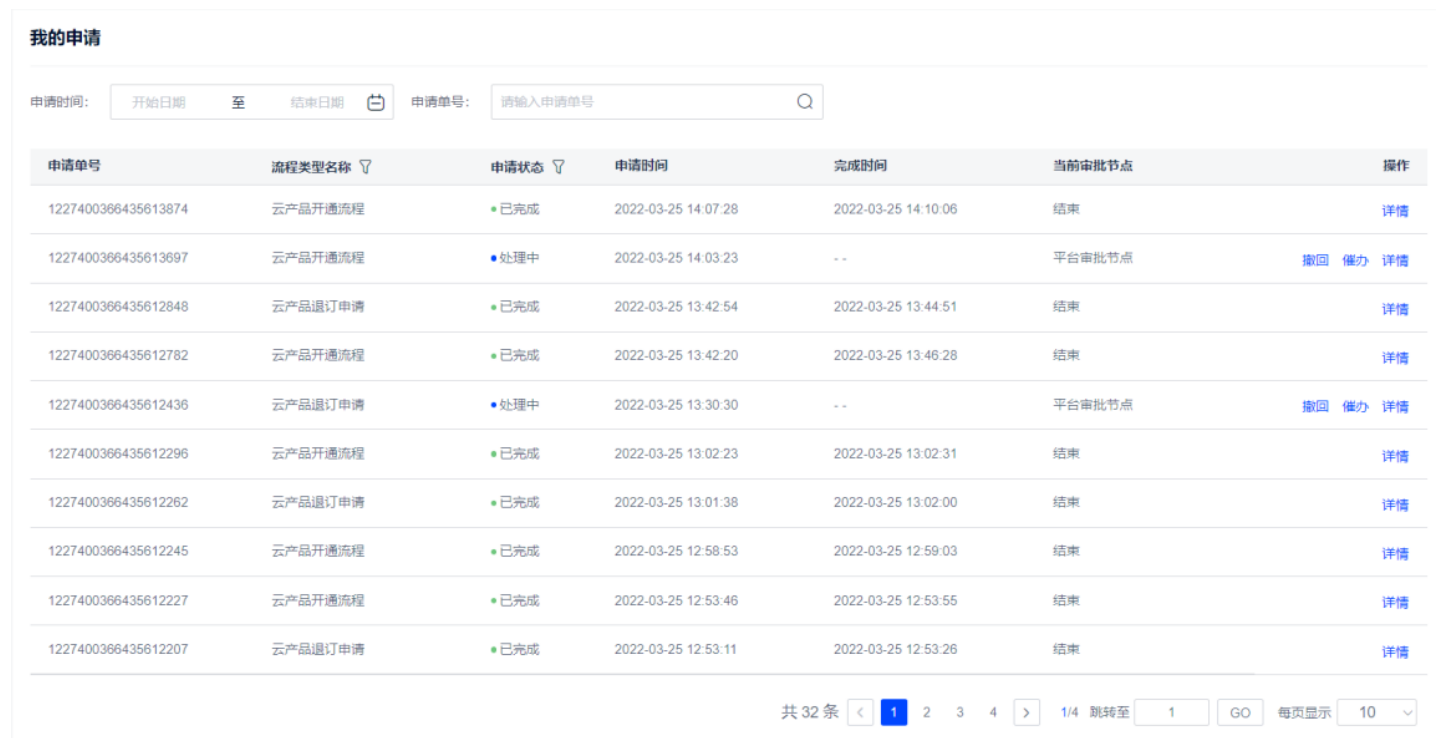Open the calendar icon in date range
The height and width of the screenshot is (738, 1436).
pos(376,102)
